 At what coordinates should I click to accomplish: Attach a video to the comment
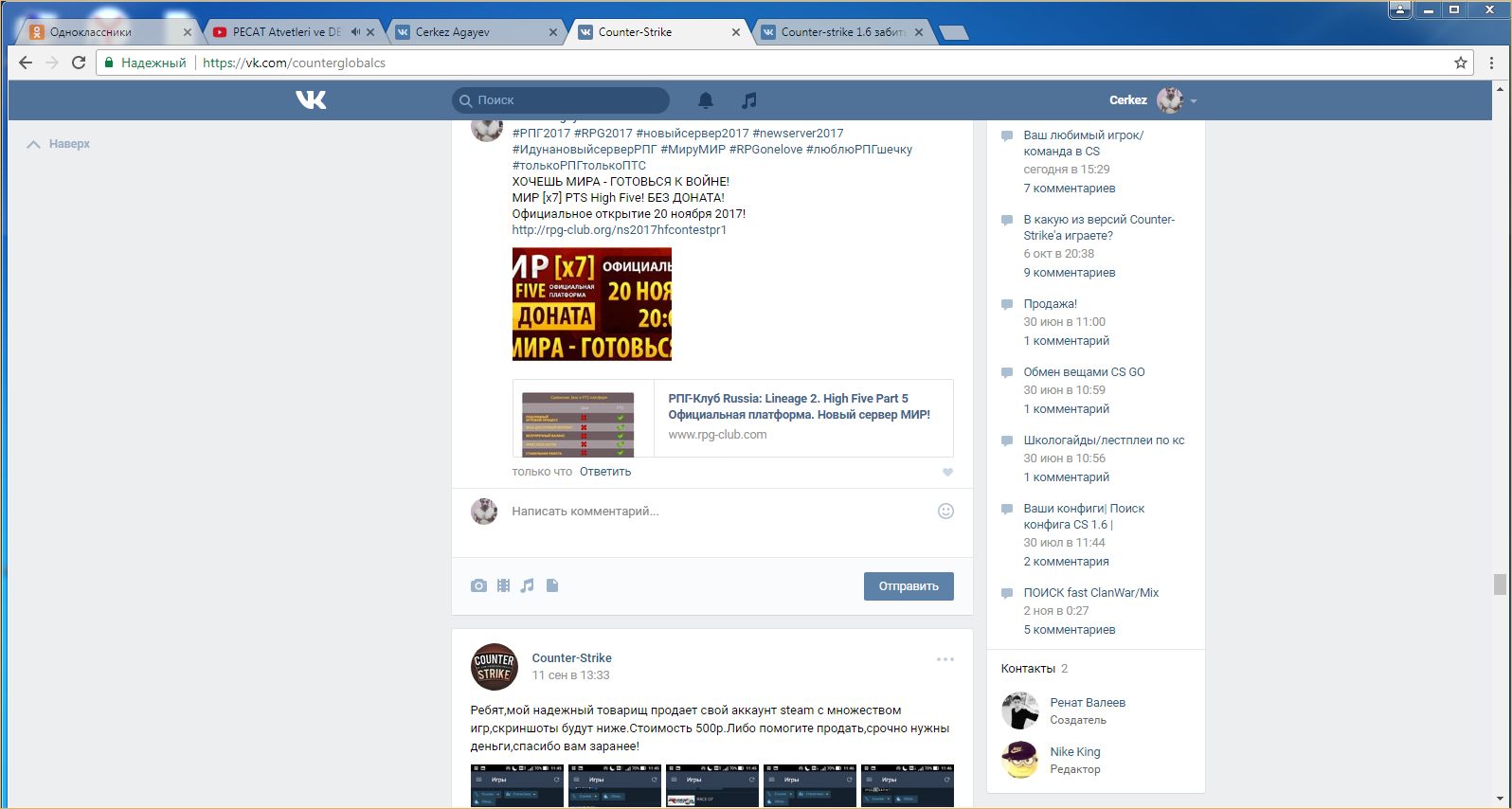pos(503,585)
